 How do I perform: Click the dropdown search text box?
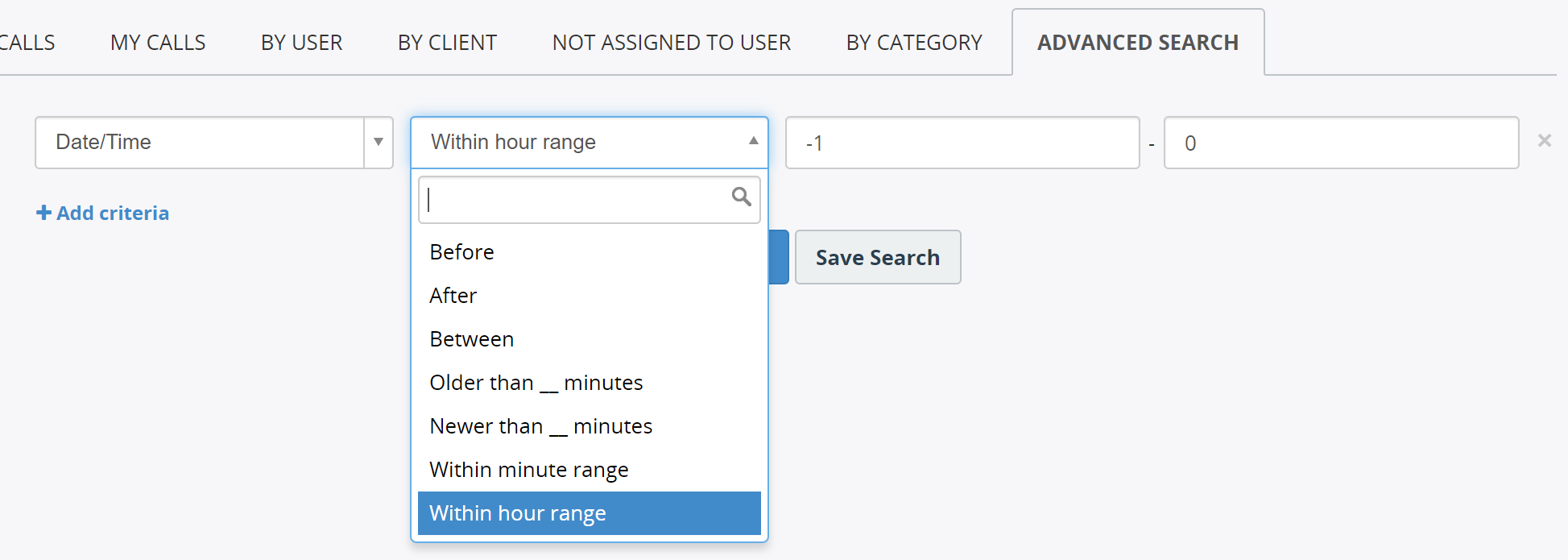point(590,200)
